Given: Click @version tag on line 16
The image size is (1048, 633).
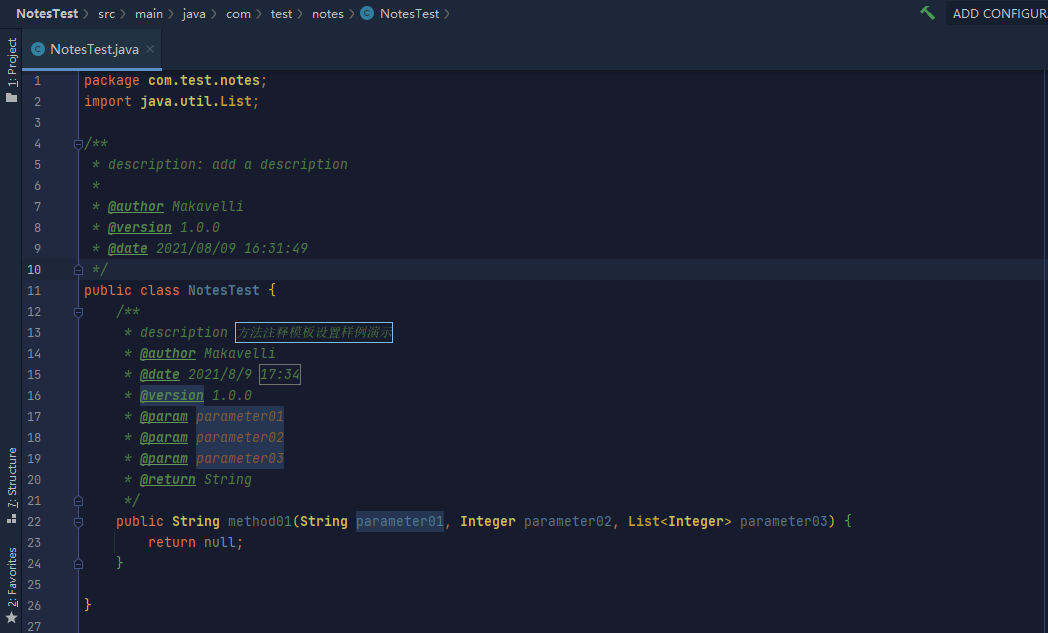Looking at the screenshot, I should [172, 396].
